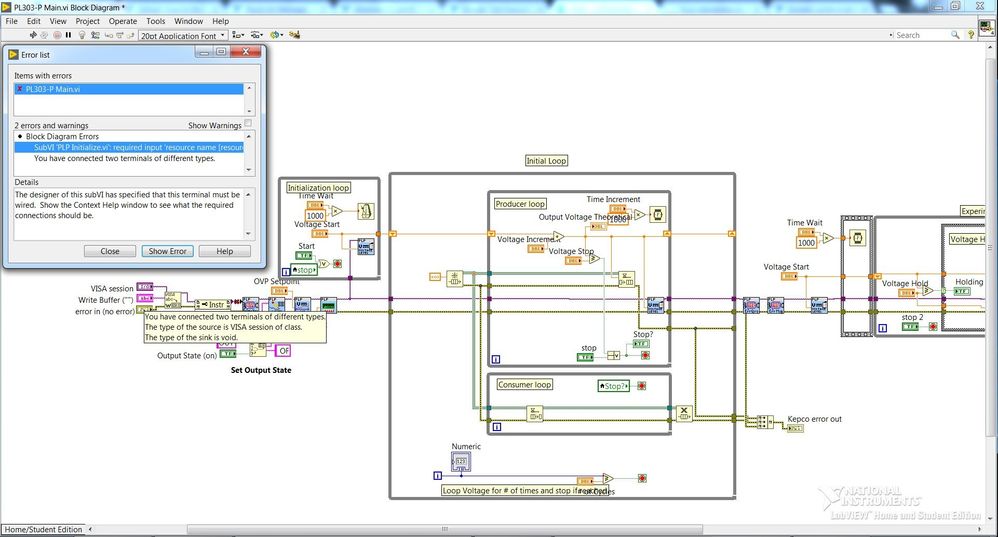Toggle Retain Wire Values toolbar icon
The image size is (998, 537).
click(x=95, y=36)
